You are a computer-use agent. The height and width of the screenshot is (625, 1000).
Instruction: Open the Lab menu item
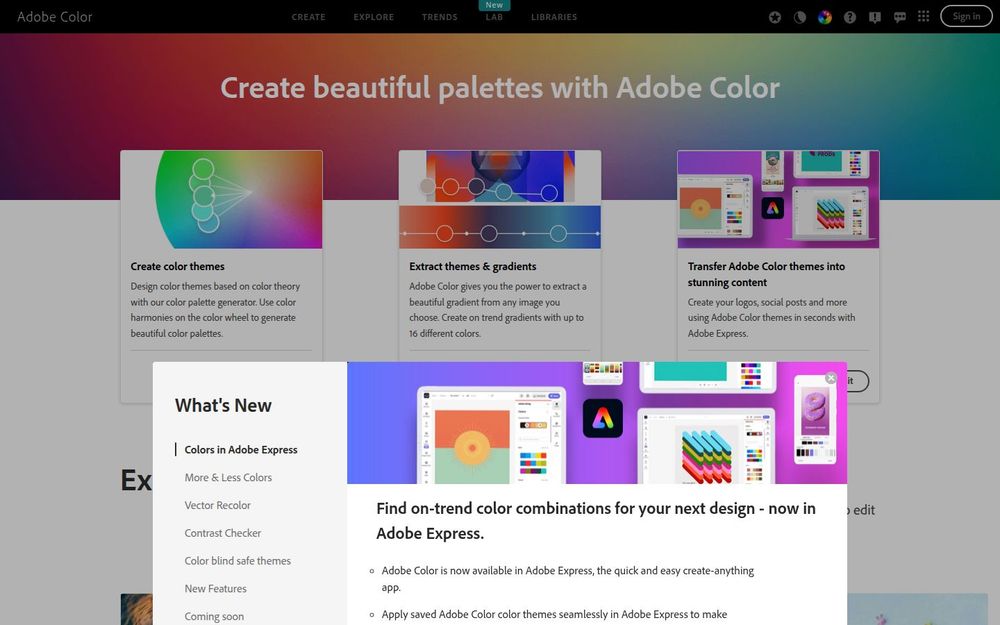click(x=494, y=17)
